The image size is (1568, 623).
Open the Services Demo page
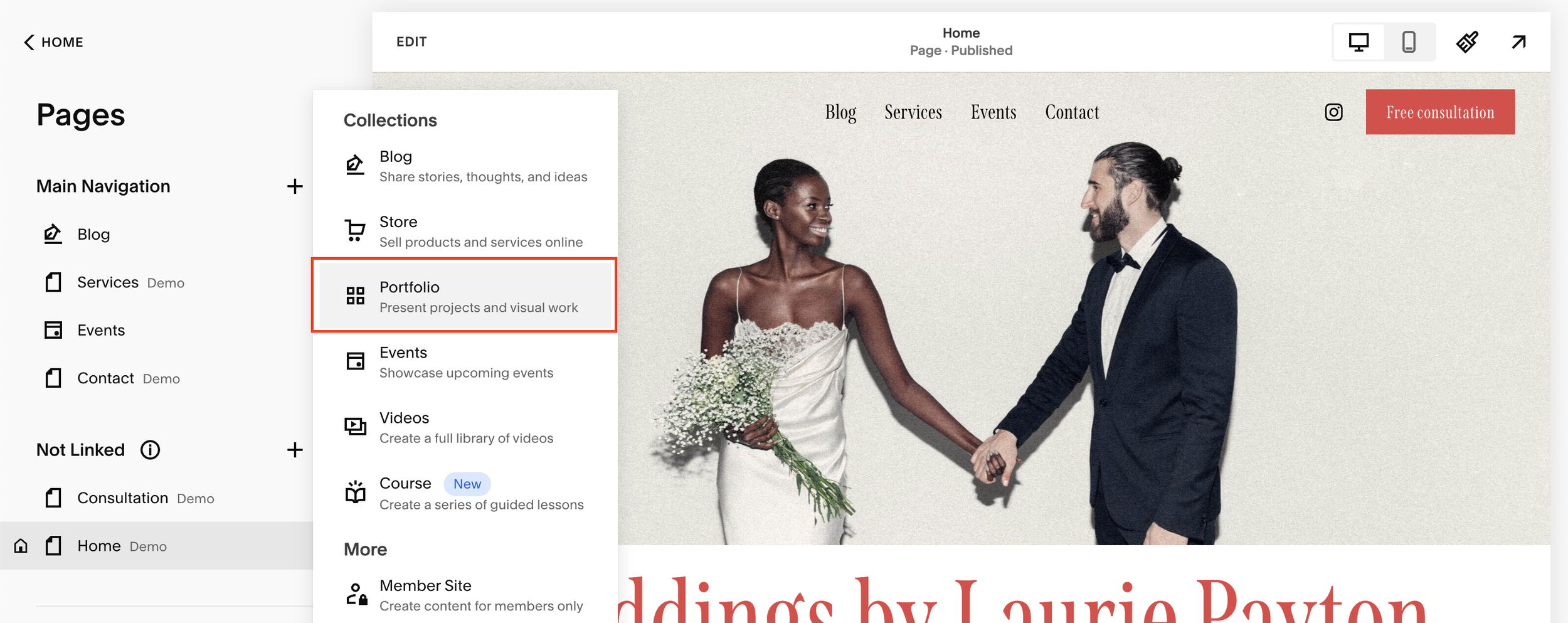click(x=130, y=282)
